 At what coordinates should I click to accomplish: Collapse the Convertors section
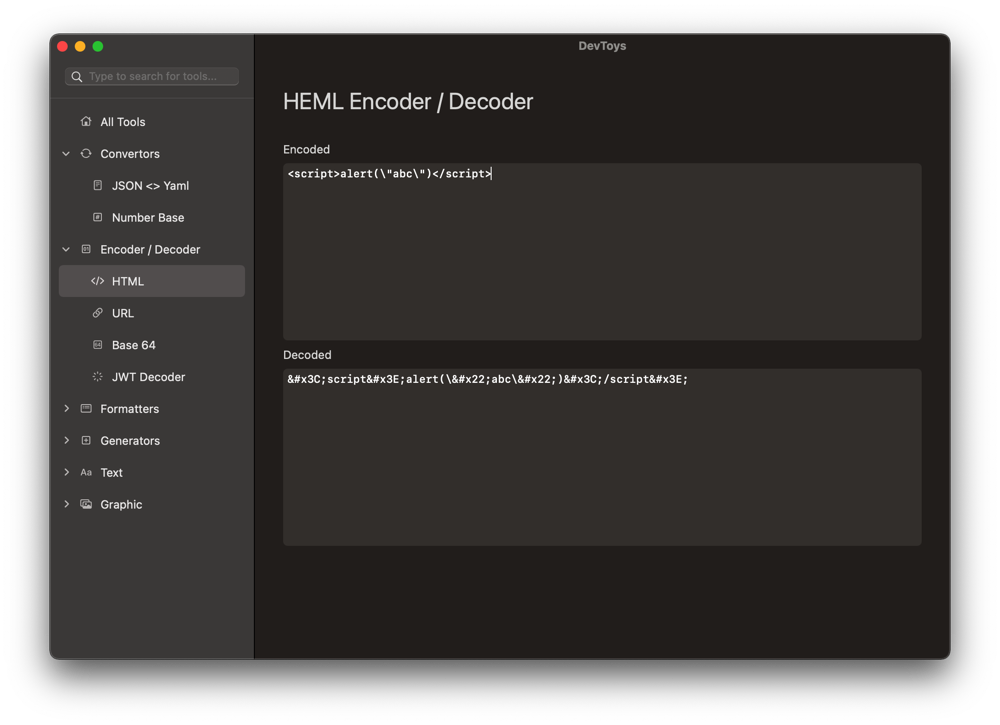click(x=66, y=153)
